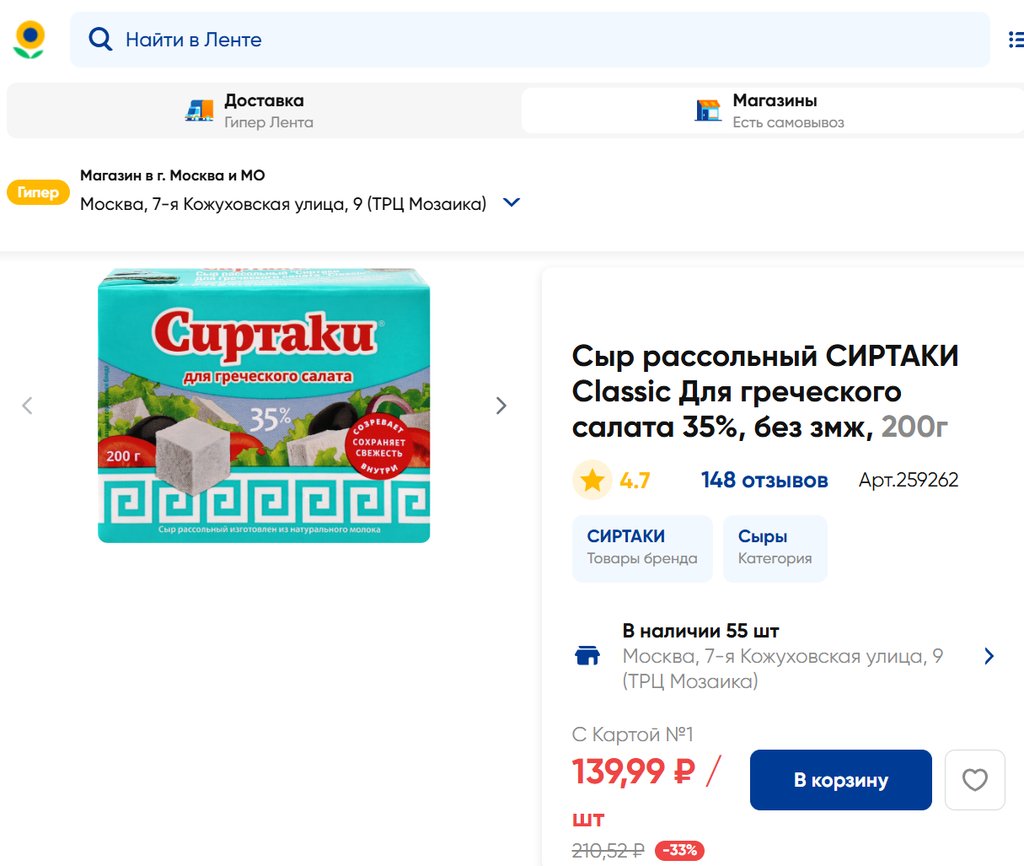Viewport: 1024px width, 866px height.
Task: Show previous product image arrow
Action: click(x=28, y=406)
